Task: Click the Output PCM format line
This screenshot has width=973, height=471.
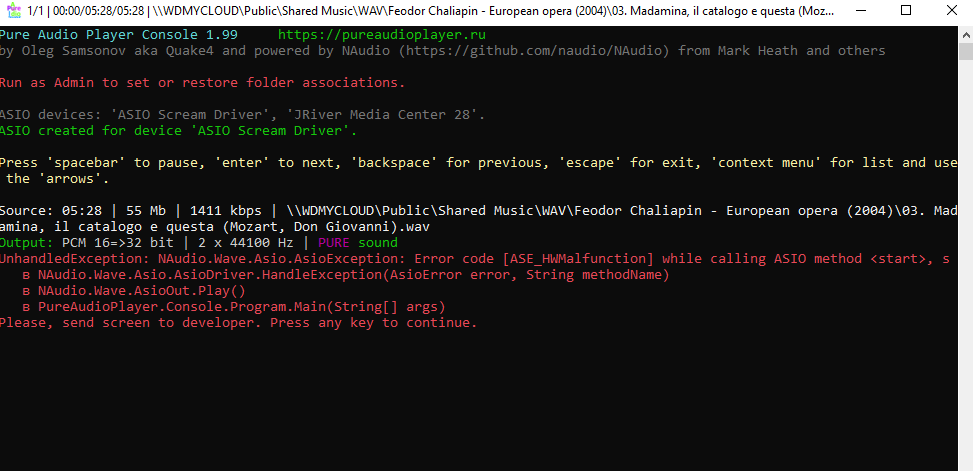Action: (x=199, y=243)
